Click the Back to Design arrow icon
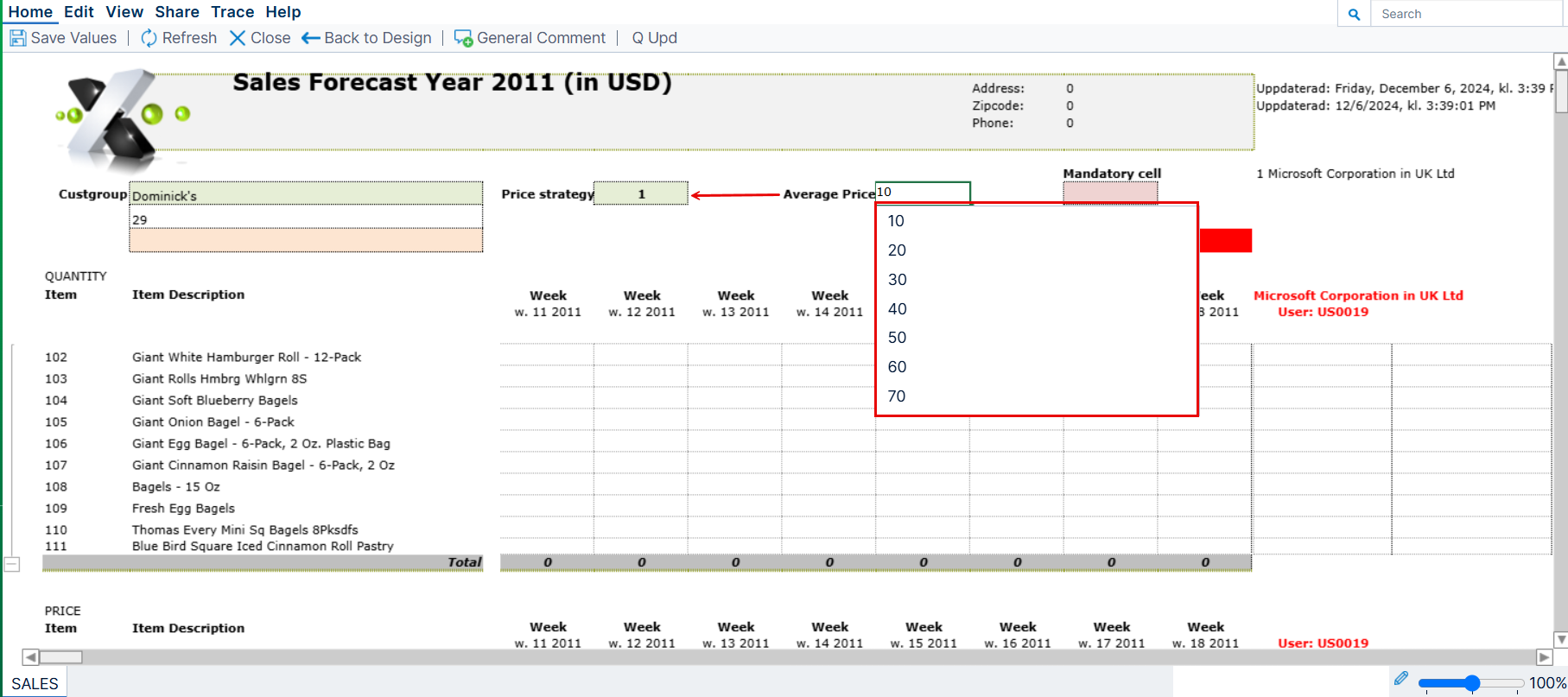This screenshot has width=1568, height=697. [310, 38]
